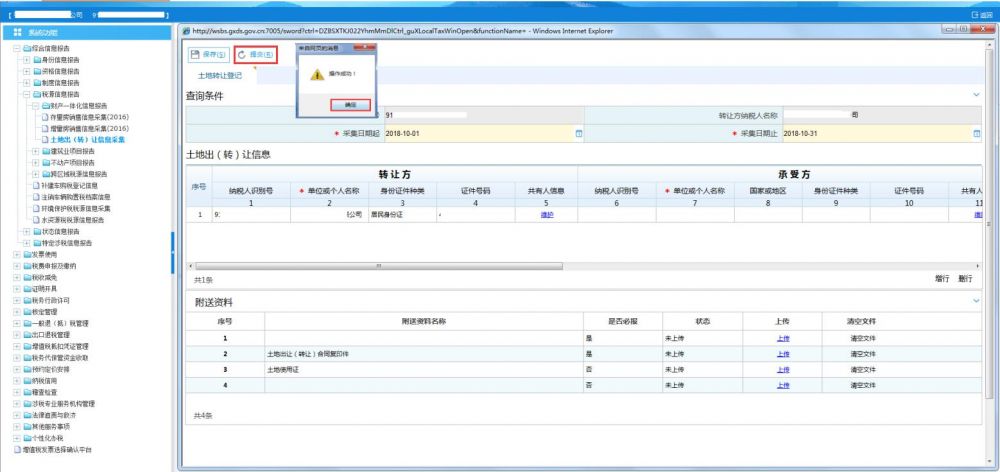This screenshot has width=1000, height=472.
Task: Click 增行 to add a row
Action: click(x=942, y=279)
